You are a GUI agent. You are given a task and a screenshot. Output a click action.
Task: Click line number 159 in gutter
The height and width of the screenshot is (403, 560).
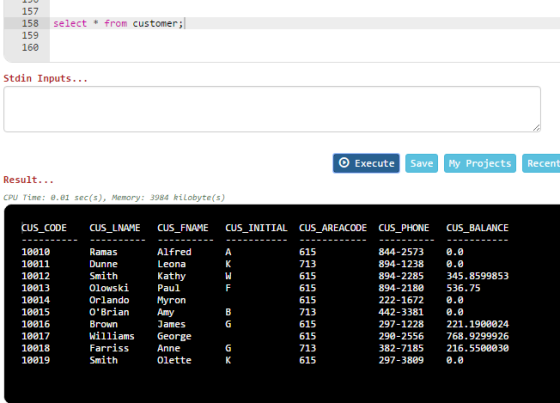[x=30, y=35]
